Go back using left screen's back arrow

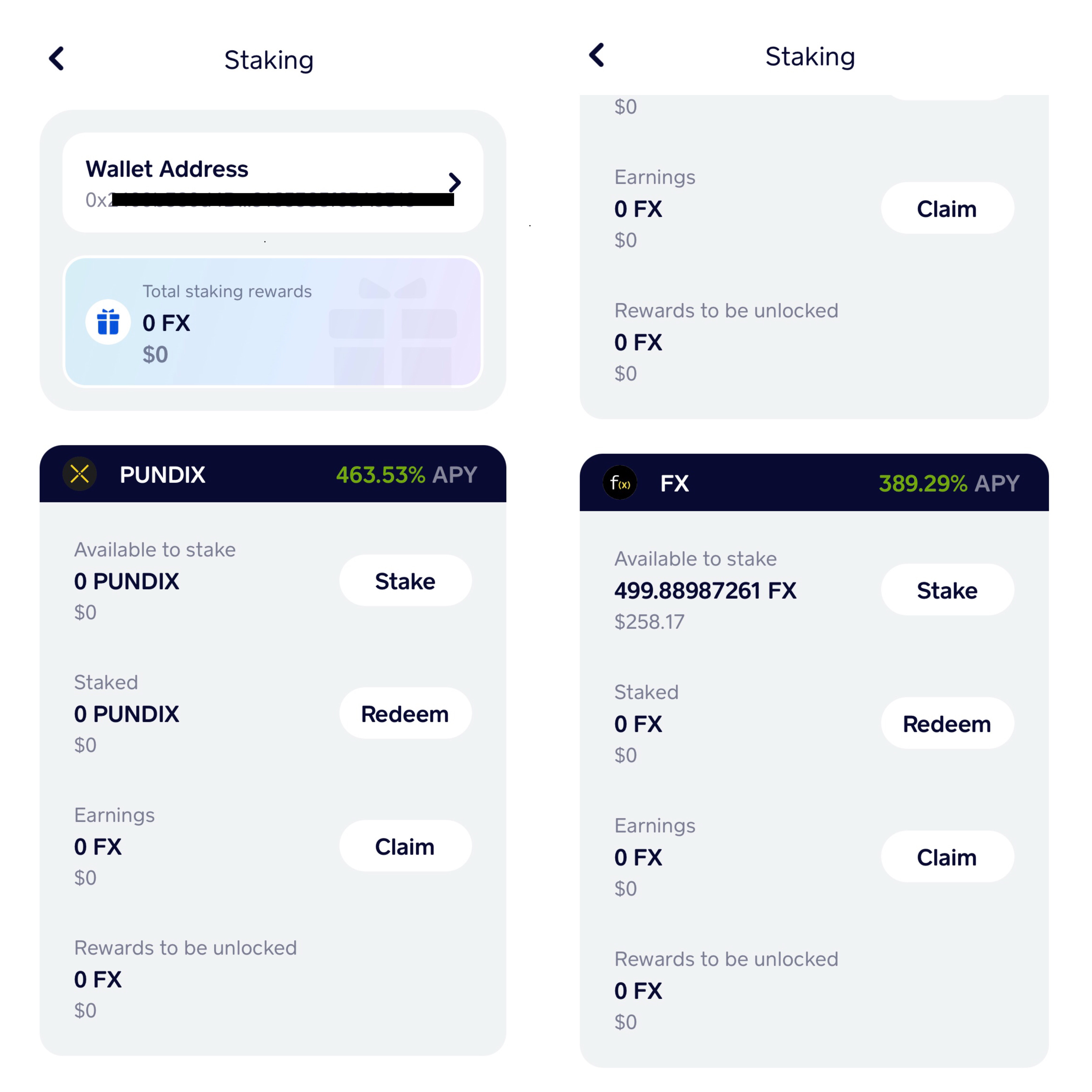tap(56, 58)
